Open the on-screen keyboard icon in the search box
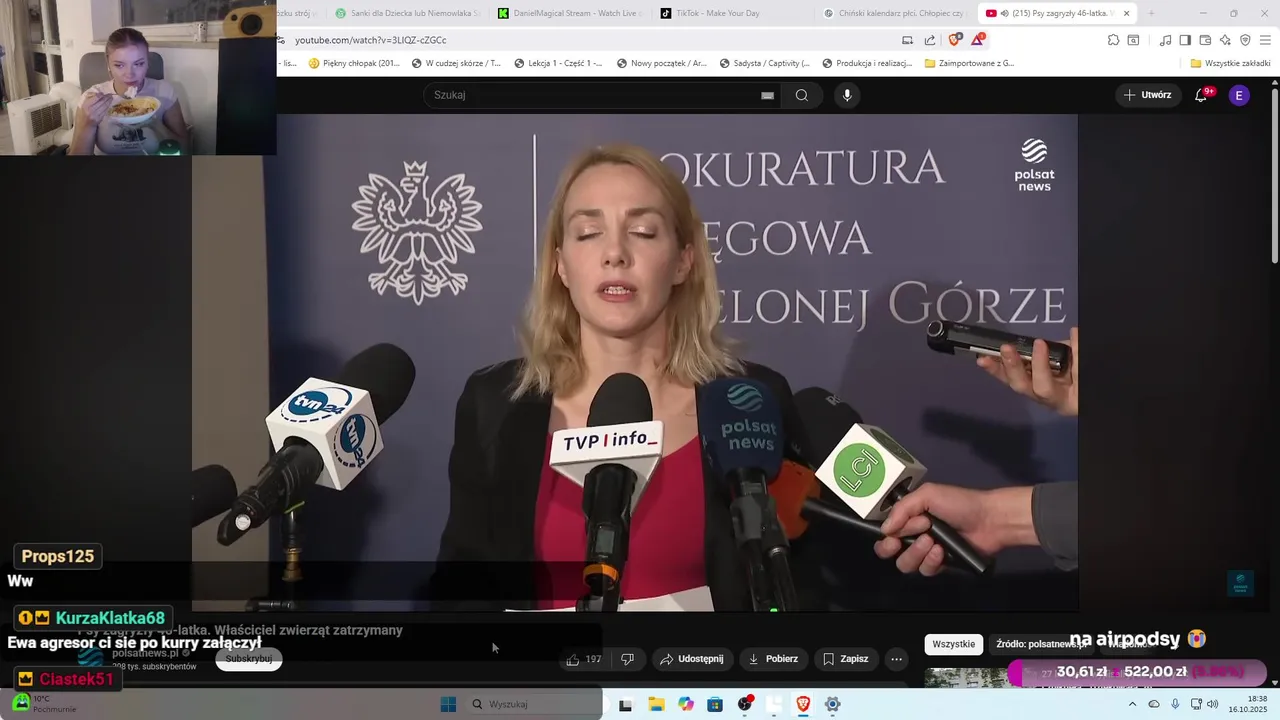Screen dimensions: 1280x720 (x=767, y=95)
